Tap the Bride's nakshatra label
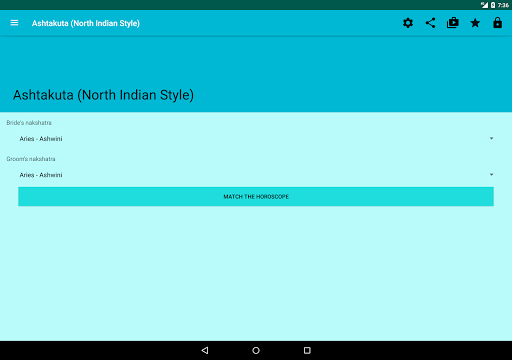 tap(29, 123)
